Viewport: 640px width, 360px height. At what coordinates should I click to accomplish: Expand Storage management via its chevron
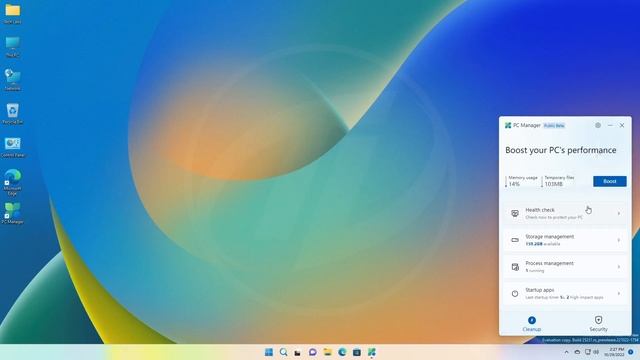click(619, 240)
